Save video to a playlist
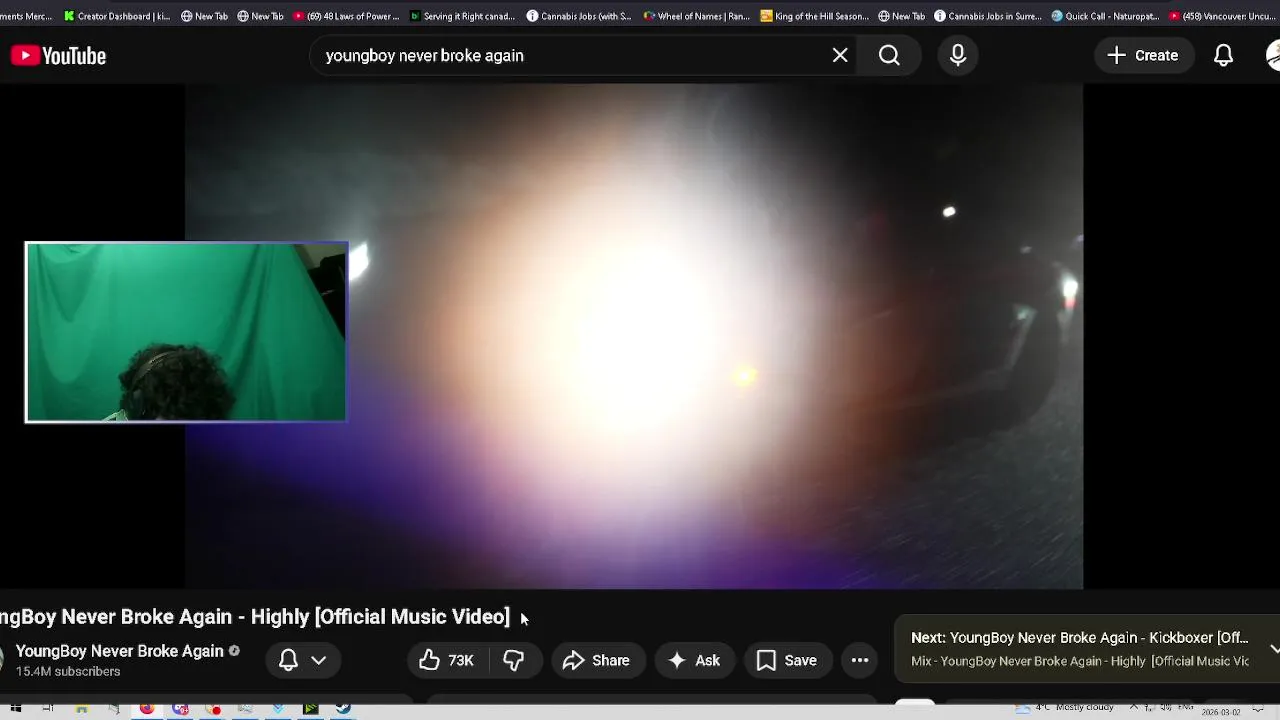This screenshot has height=720, width=1280. (787, 660)
